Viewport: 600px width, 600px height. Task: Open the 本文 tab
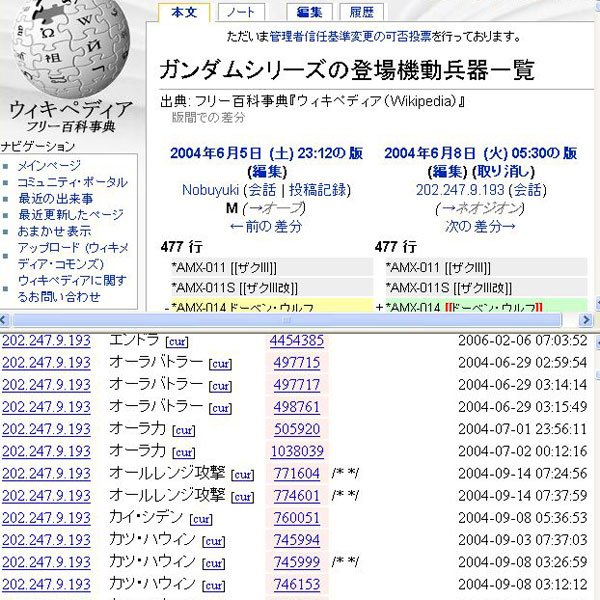pos(184,12)
